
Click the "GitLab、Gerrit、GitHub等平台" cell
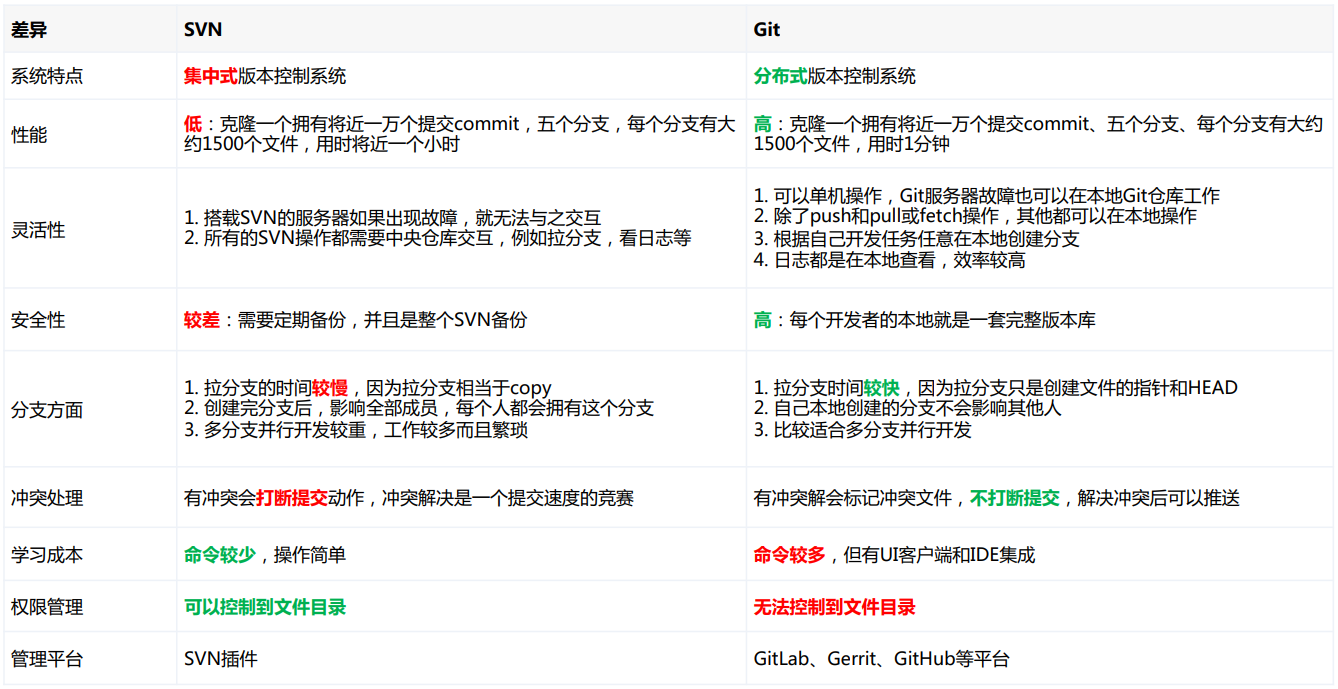click(x=881, y=659)
